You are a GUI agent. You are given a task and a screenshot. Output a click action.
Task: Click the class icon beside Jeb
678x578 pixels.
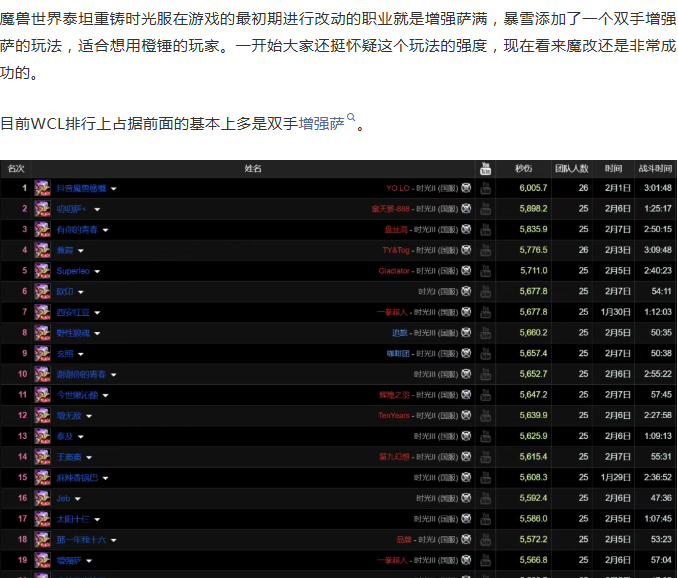coord(42,498)
